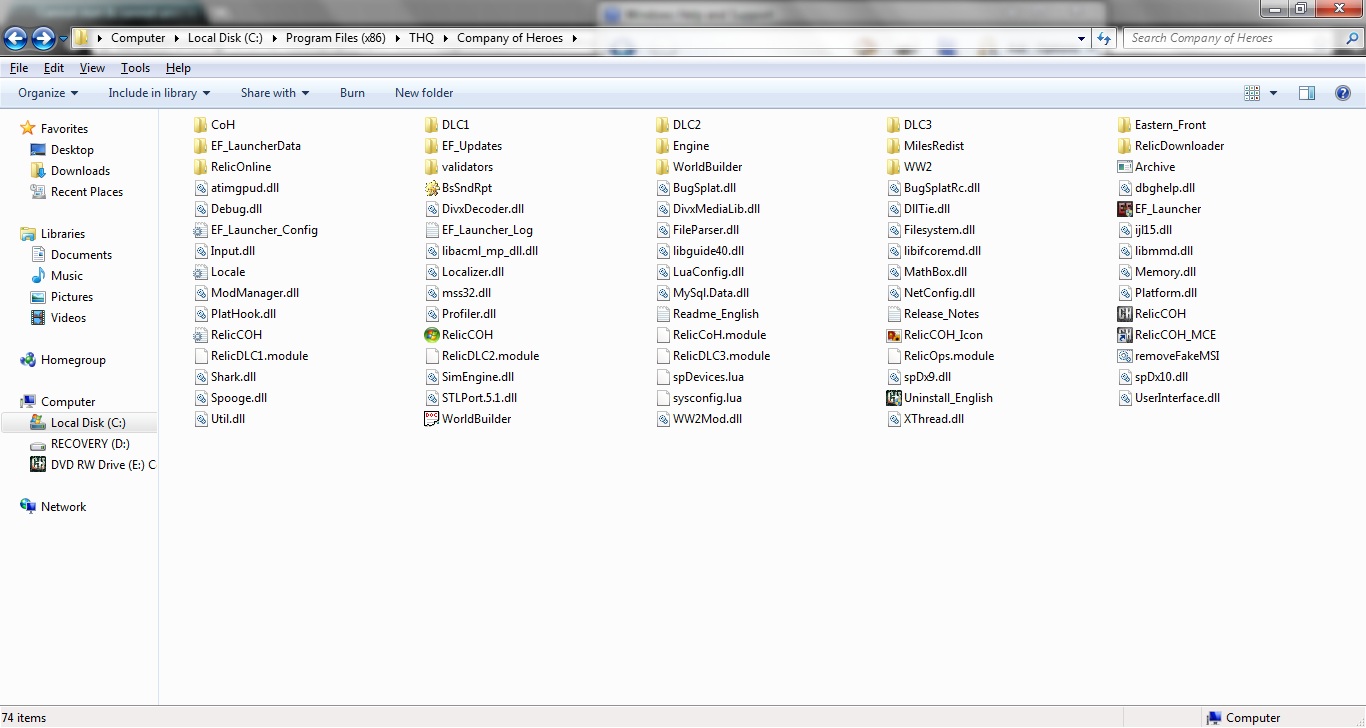Select the Eastern_Front folder icon
This screenshot has width=1366, height=728.
[x=1125, y=125]
